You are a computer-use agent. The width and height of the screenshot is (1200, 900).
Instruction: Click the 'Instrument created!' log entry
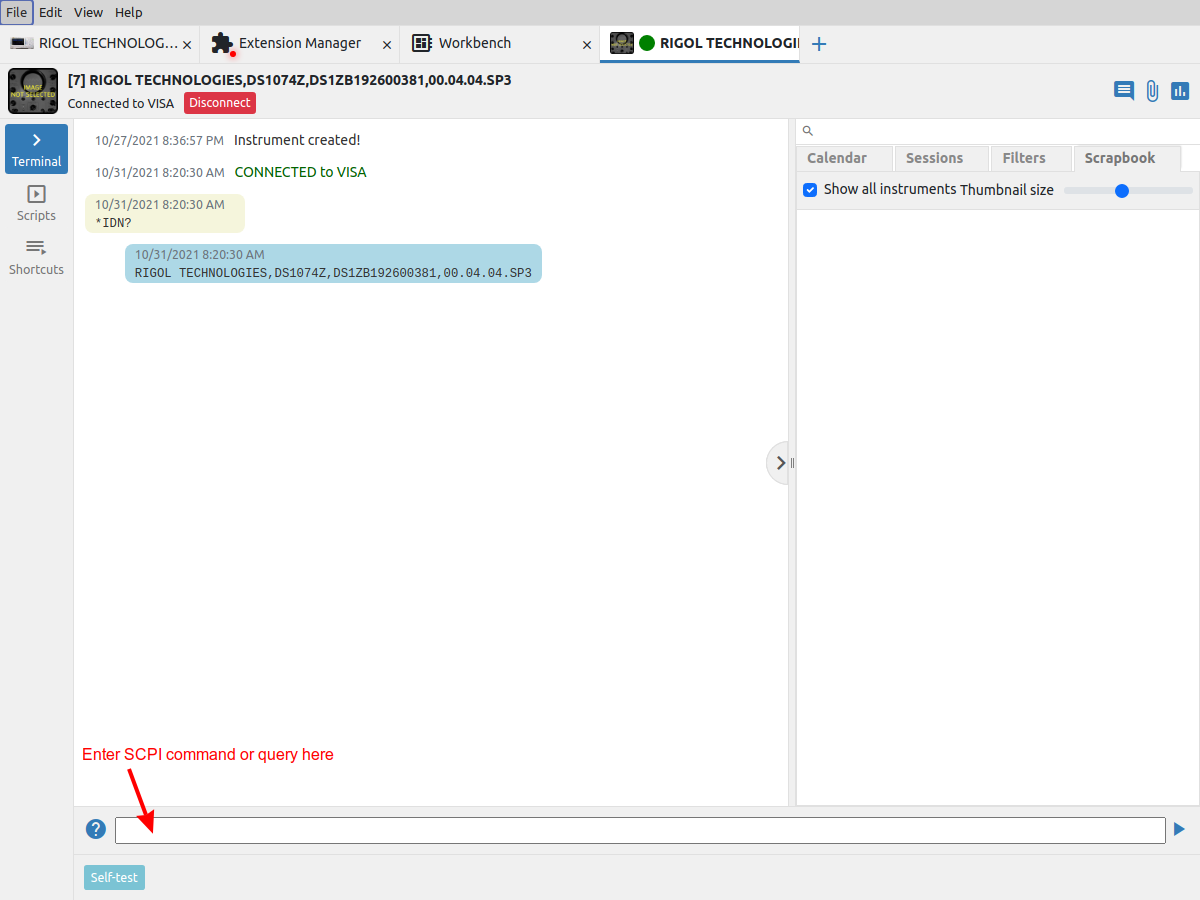click(x=297, y=140)
